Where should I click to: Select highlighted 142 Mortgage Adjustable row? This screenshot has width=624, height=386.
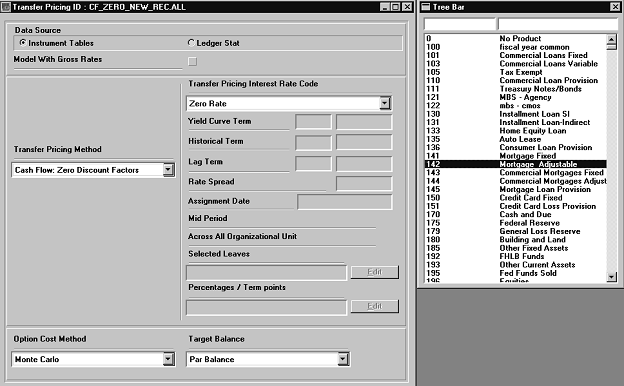(x=516, y=164)
